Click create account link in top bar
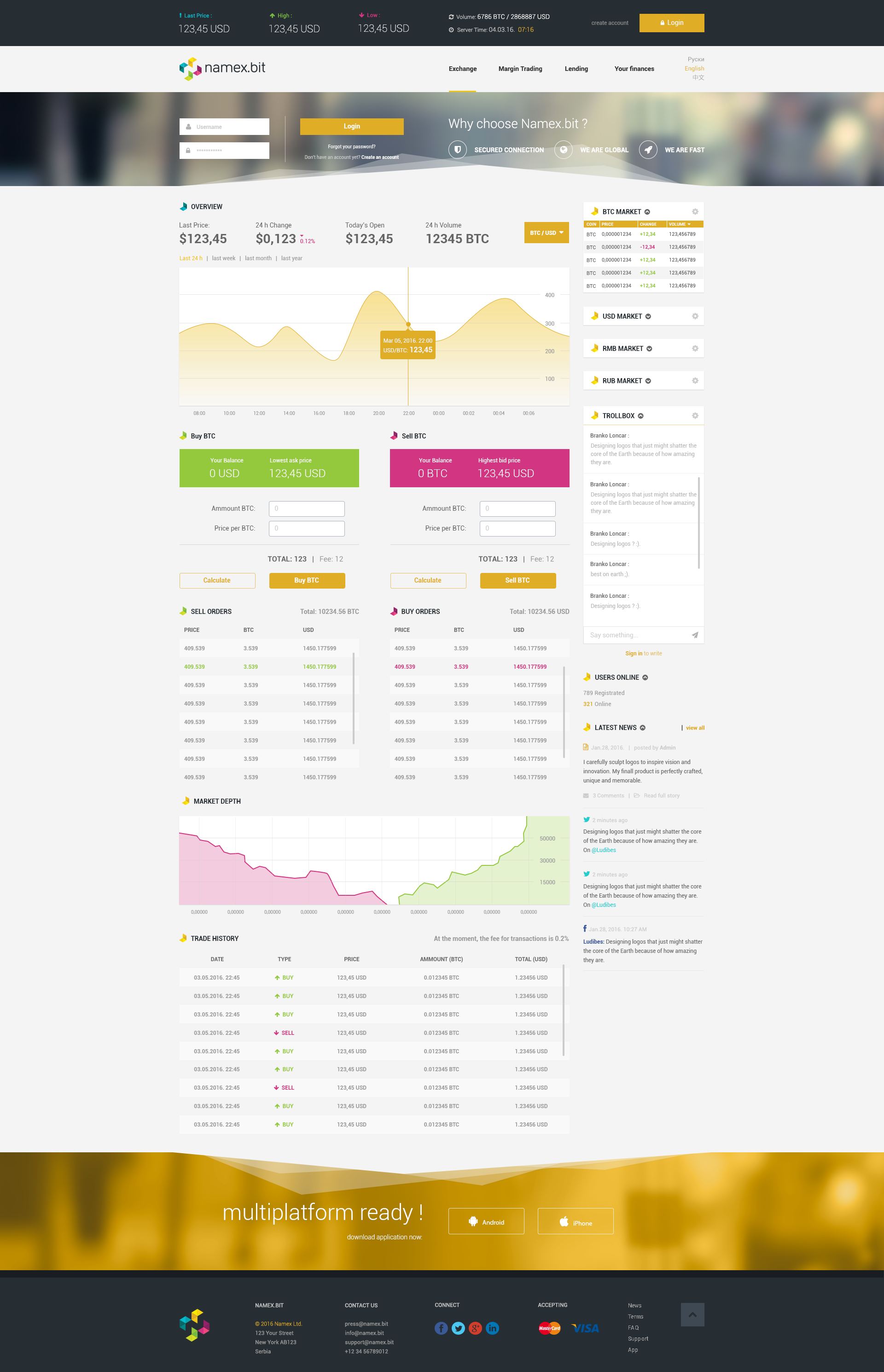The height and width of the screenshot is (1372, 884). [x=610, y=23]
